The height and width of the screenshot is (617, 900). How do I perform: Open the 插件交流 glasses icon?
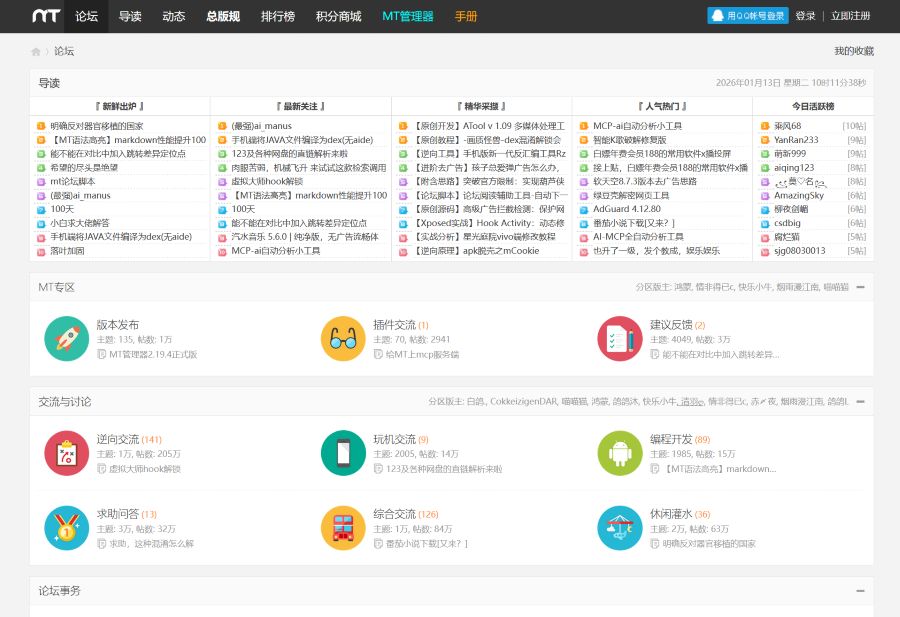click(343, 339)
